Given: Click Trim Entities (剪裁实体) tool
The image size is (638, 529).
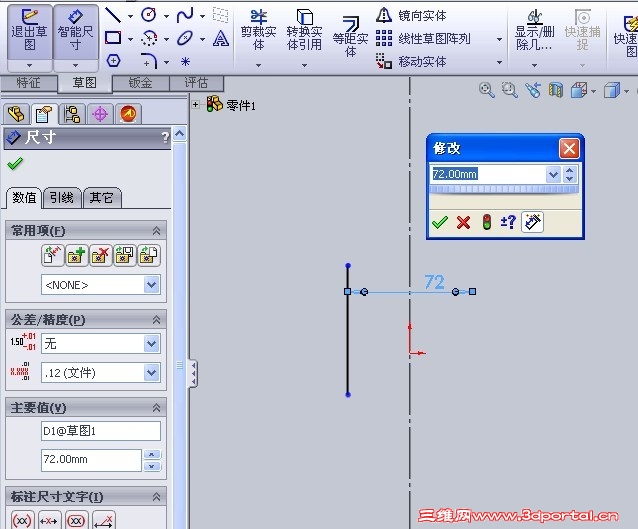Looking at the screenshot, I should click(x=258, y=31).
